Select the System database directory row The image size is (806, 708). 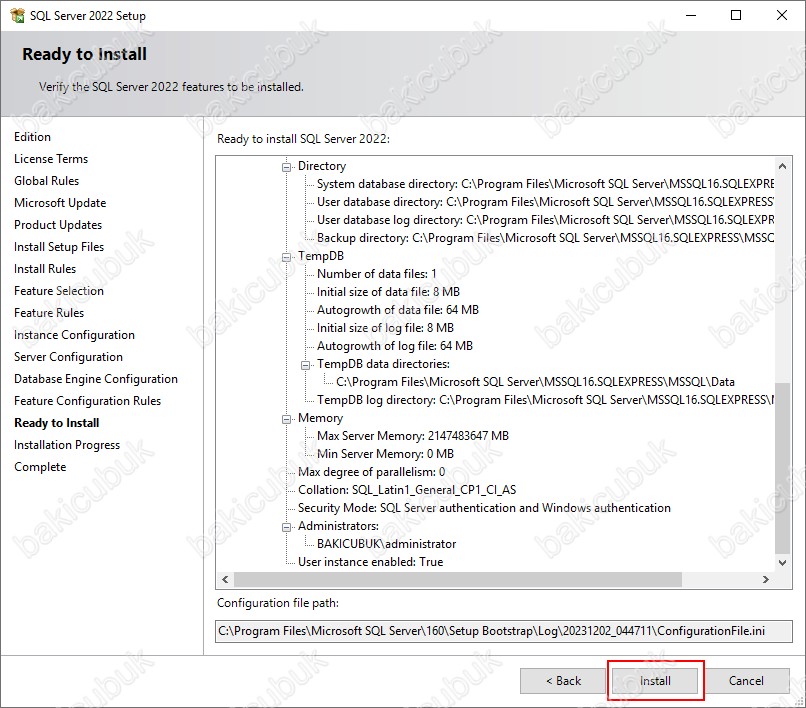tap(545, 184)
